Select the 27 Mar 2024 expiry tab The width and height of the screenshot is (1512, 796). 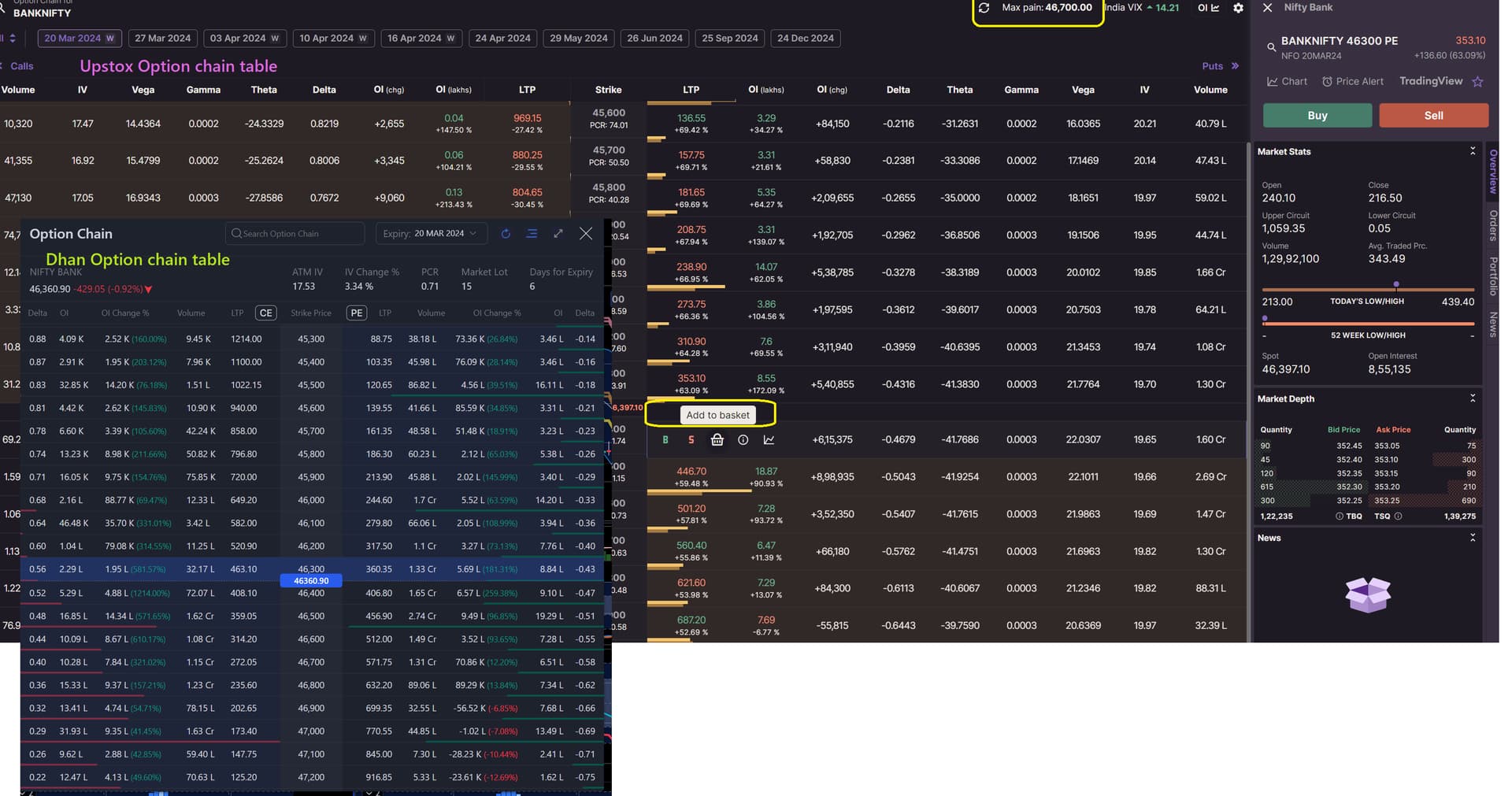click(x=162, y=38)
